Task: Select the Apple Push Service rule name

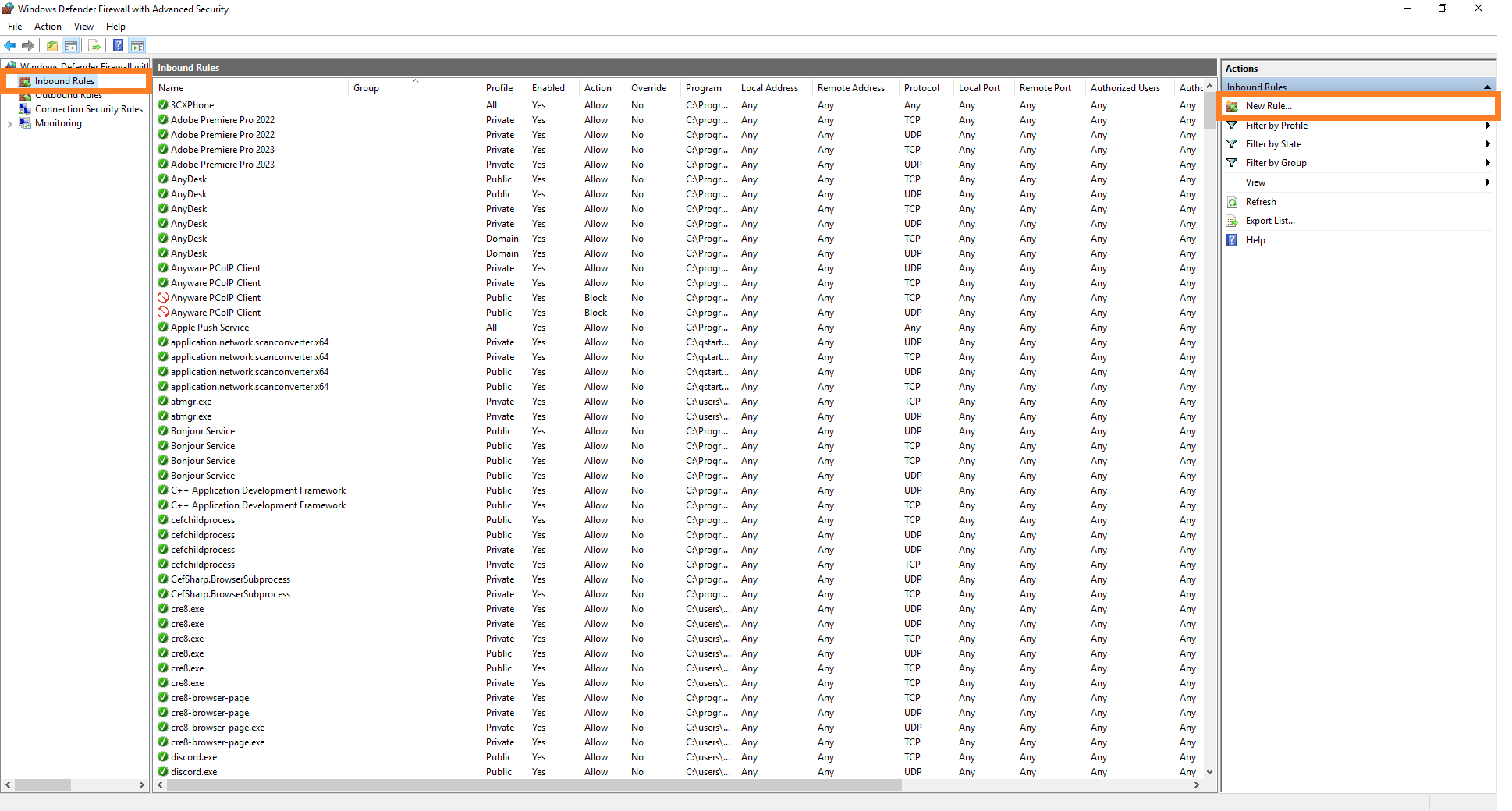Action: click(x=210, y=328)
